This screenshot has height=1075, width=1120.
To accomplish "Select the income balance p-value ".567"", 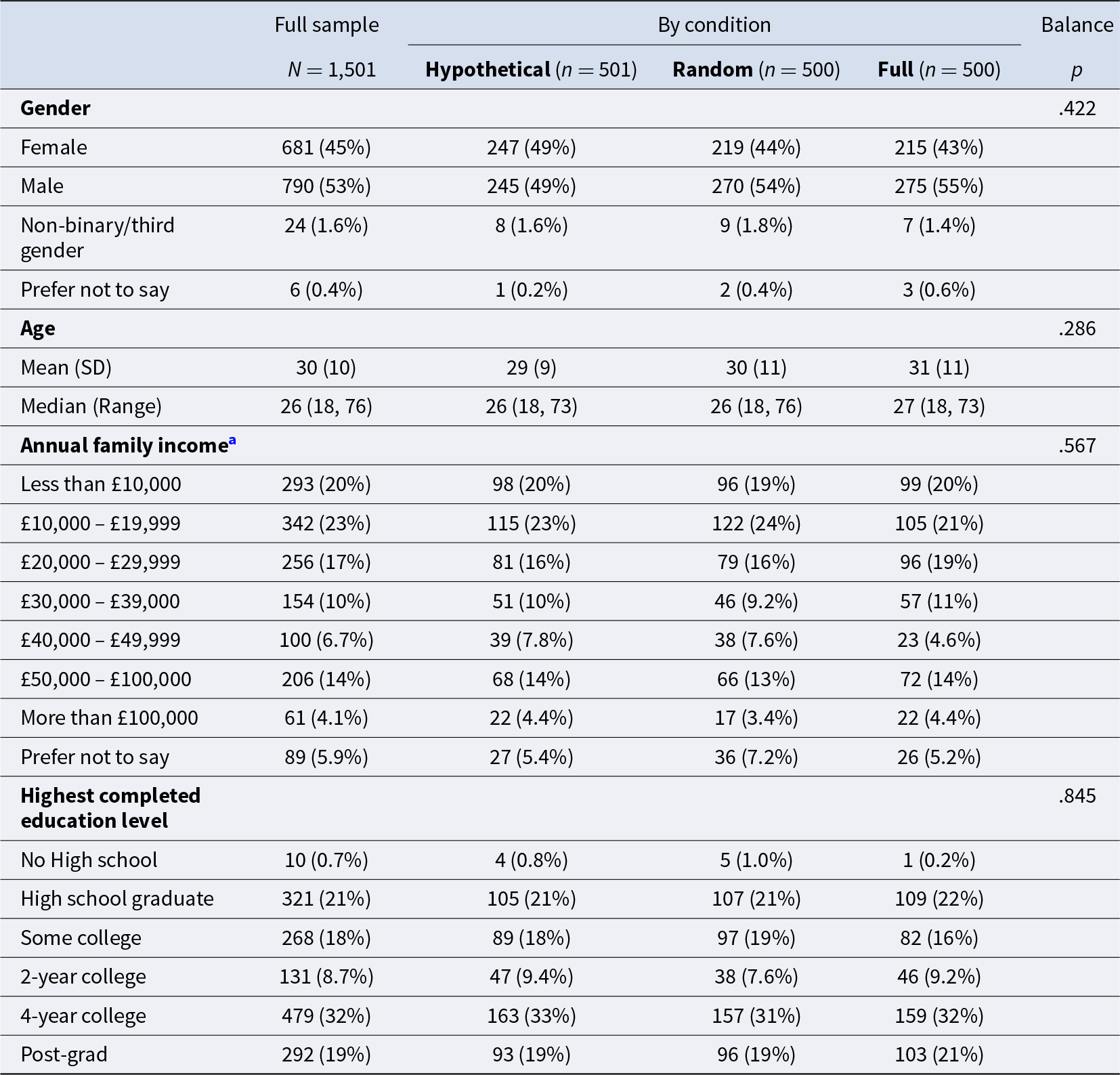I will pyautogui.click(x=1077, y=446).
